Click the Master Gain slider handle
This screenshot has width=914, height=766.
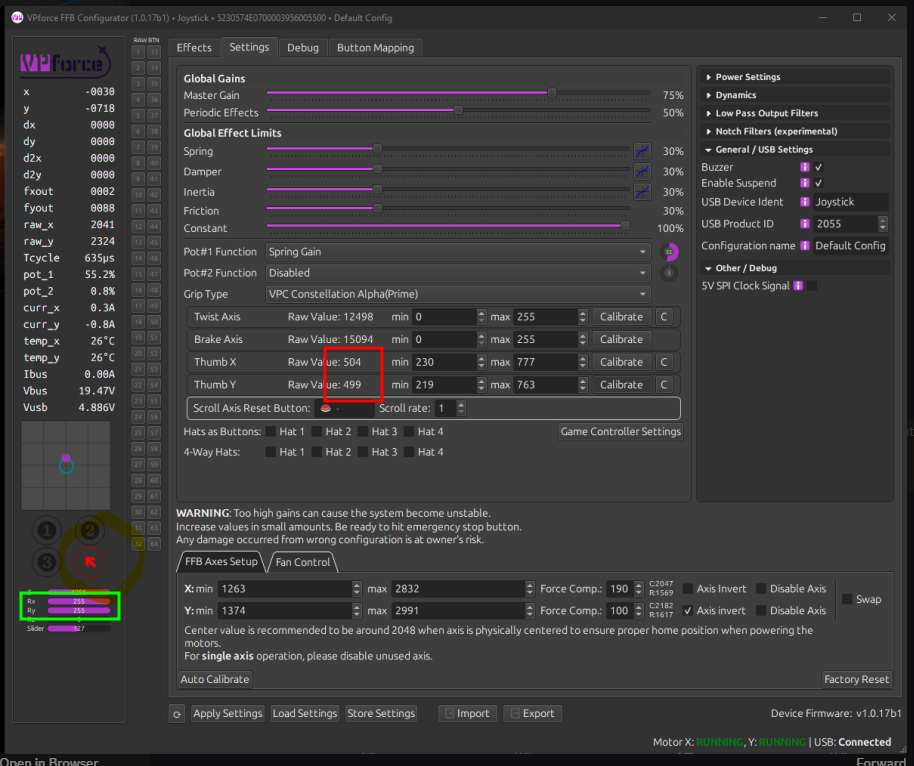click(x=551, y=93)
